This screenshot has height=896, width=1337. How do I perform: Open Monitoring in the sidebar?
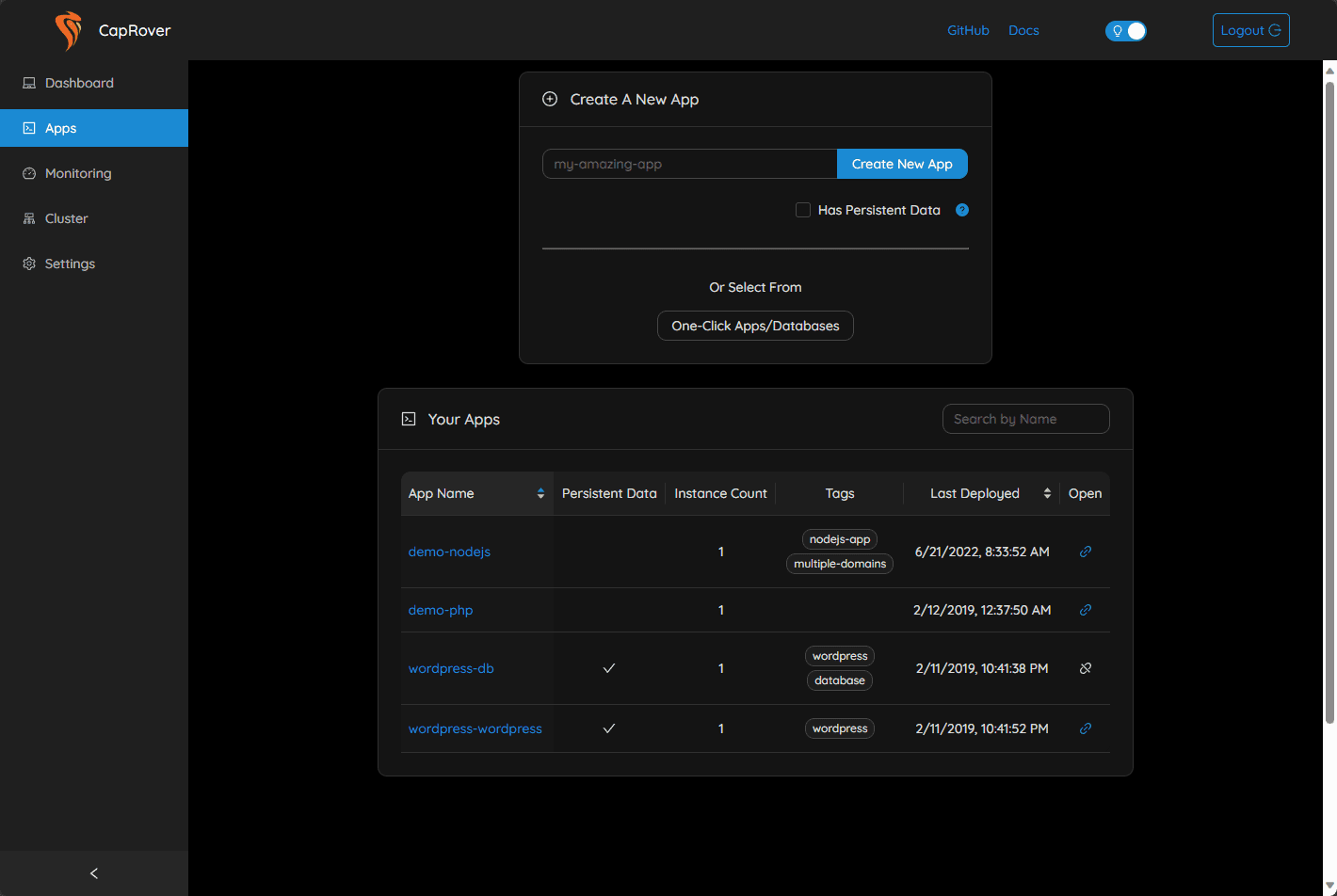click(78, 173)
